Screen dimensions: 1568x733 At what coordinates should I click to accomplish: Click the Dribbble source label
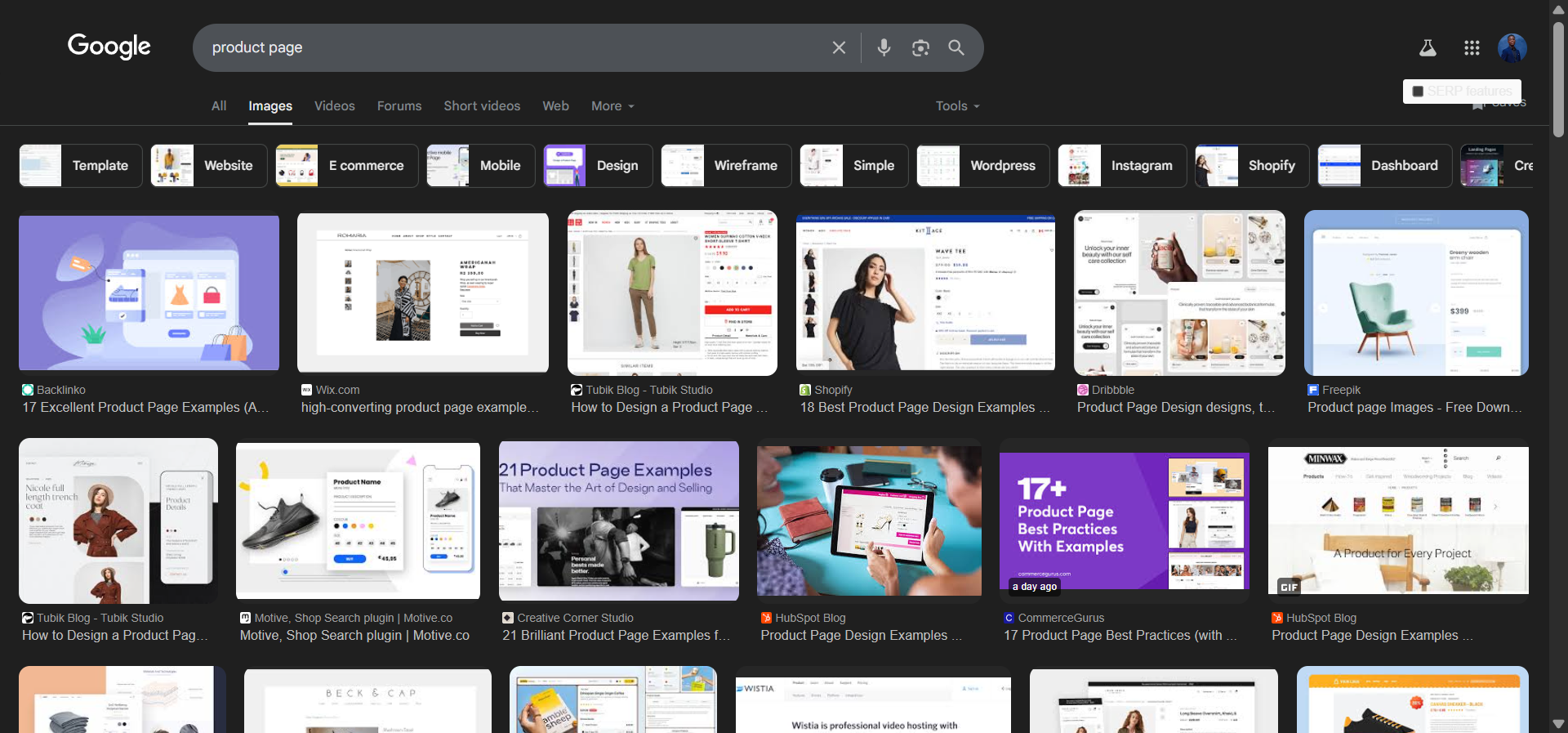(x=1112, y=390)
